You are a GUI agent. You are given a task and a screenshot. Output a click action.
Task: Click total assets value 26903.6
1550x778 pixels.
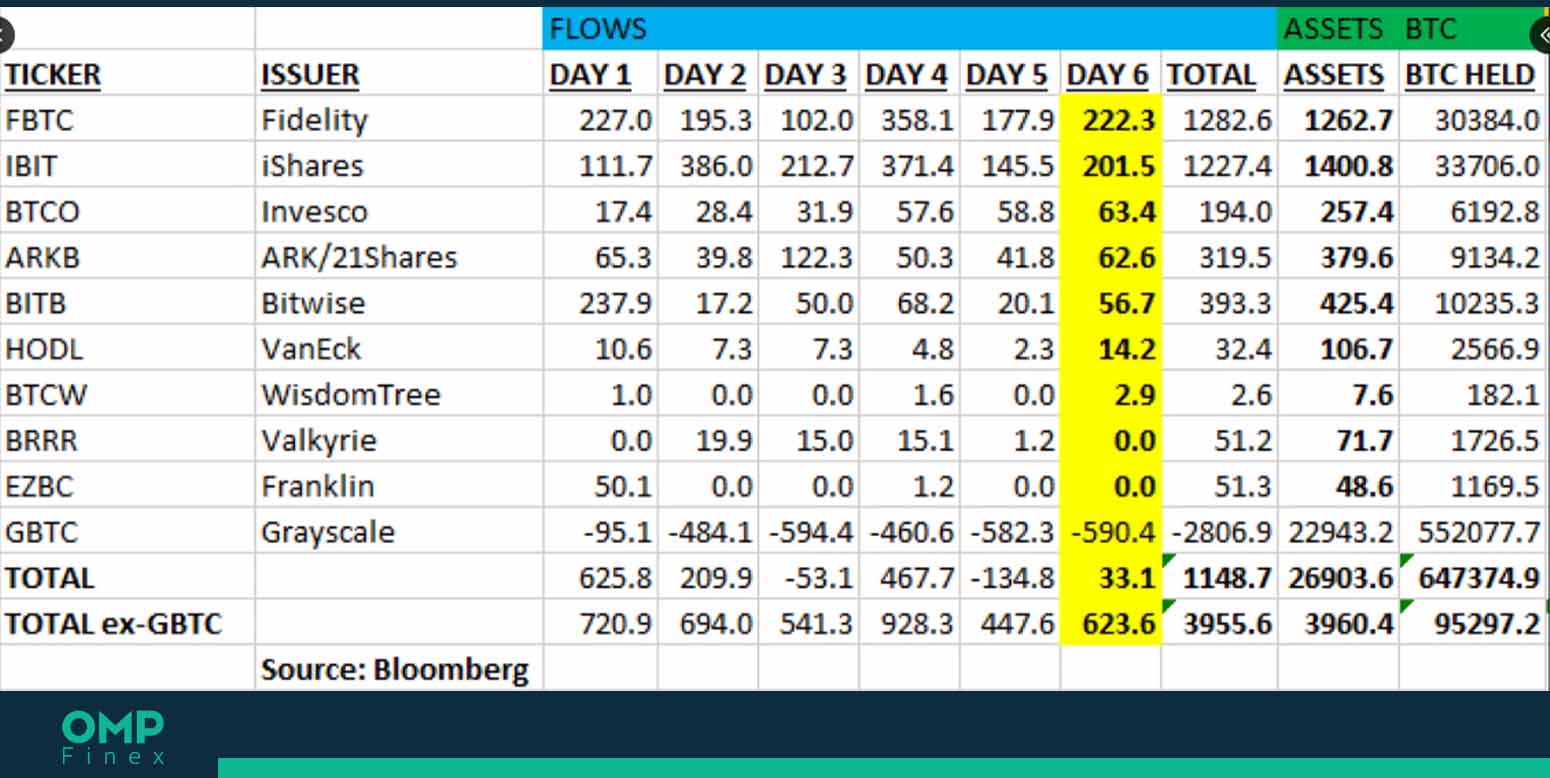[x=1339, y=578]
